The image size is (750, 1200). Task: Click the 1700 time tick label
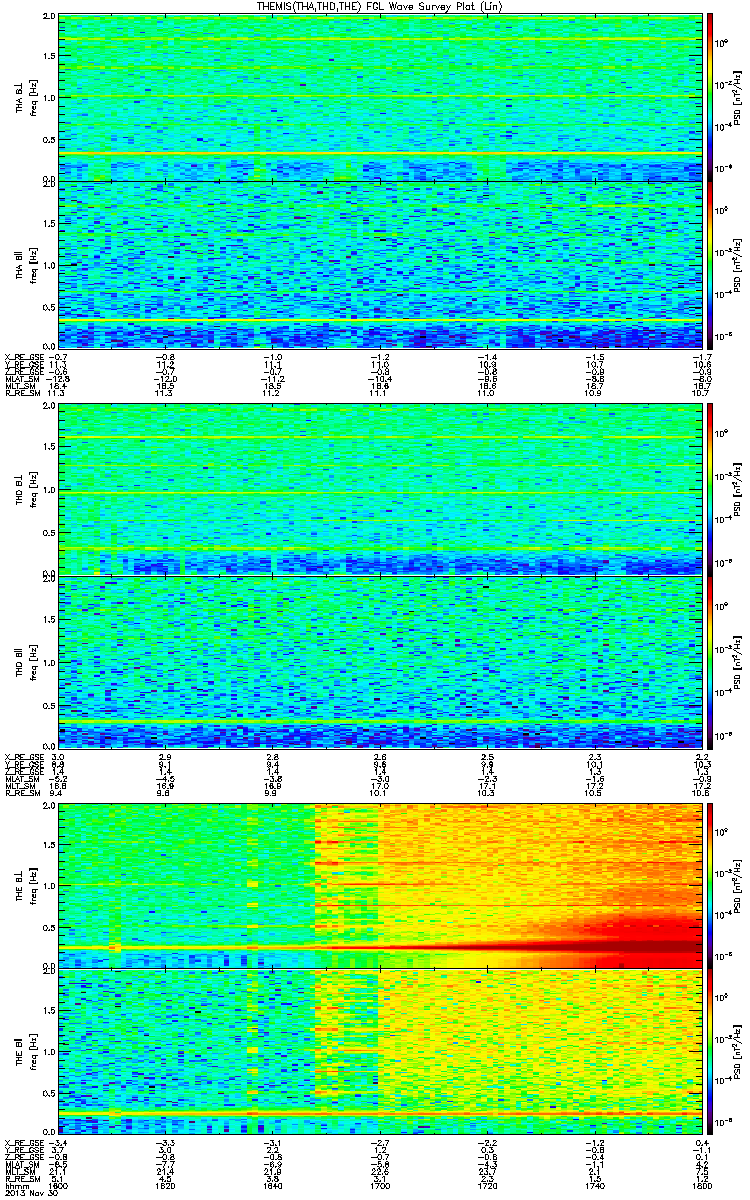[x=380, y=1187]
